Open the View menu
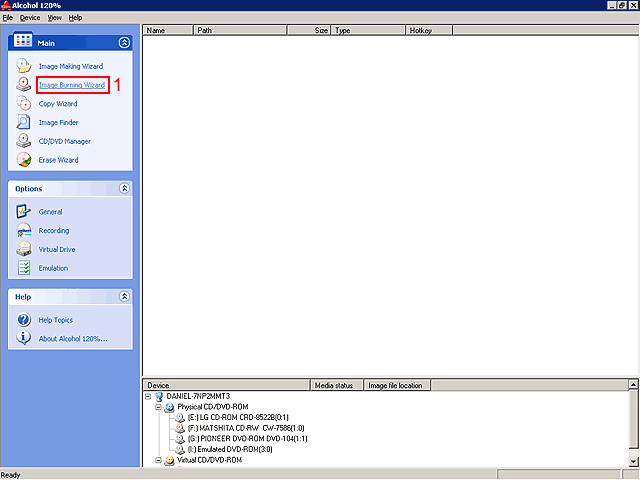Screen dimensions: 640x480 [x=54, y=18]
